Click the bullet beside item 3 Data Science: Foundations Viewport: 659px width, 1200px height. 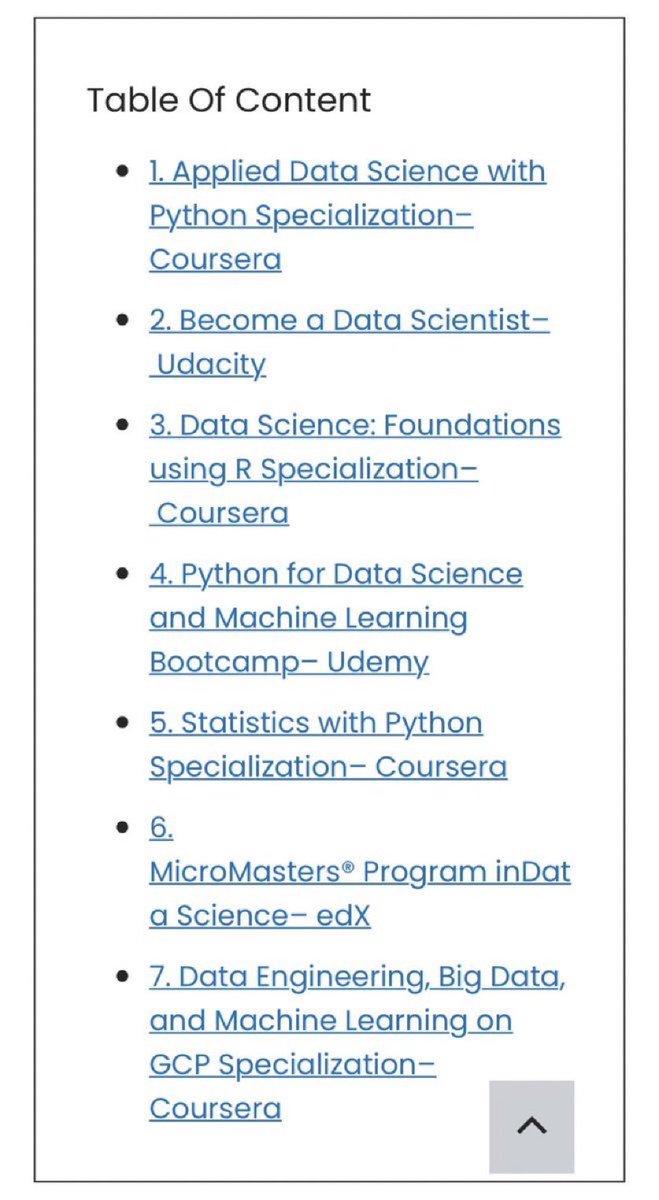pos(123,425)
